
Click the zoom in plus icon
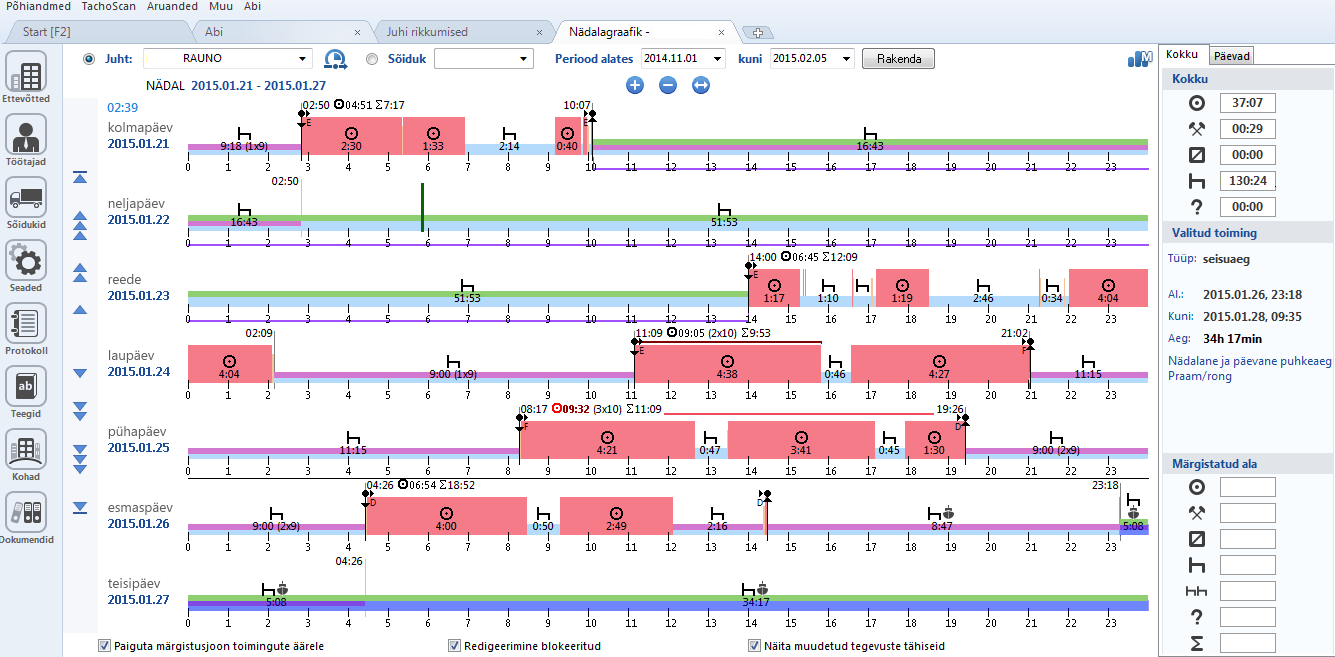[635, 86]
